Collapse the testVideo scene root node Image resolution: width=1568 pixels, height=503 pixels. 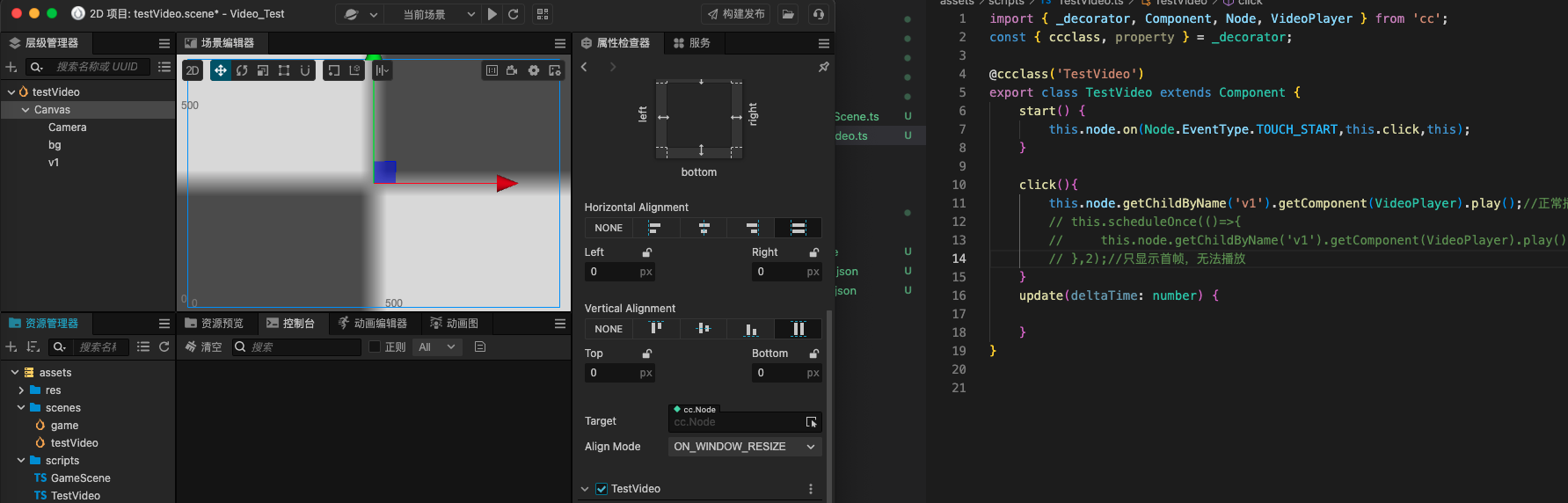point(11,91)
